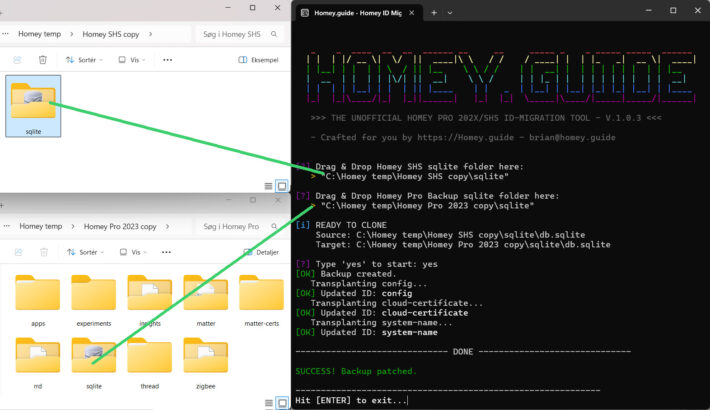Open the sqlite folder in Homey SHS copy
710x410 pixels.
coord(33,102)
